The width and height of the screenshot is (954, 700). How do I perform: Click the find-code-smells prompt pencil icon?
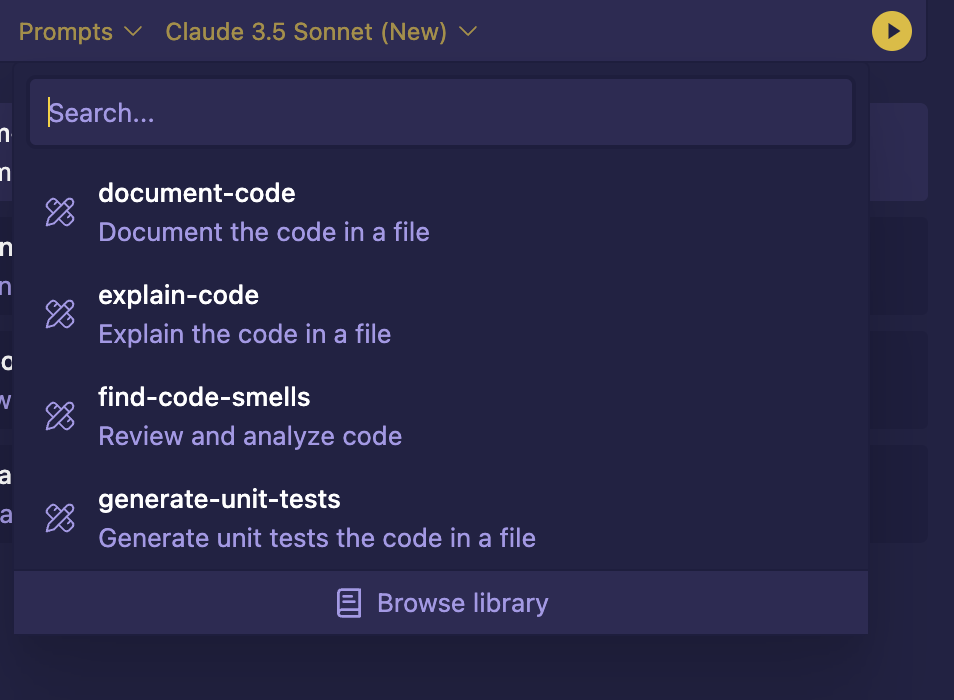[x=60, y=416]
